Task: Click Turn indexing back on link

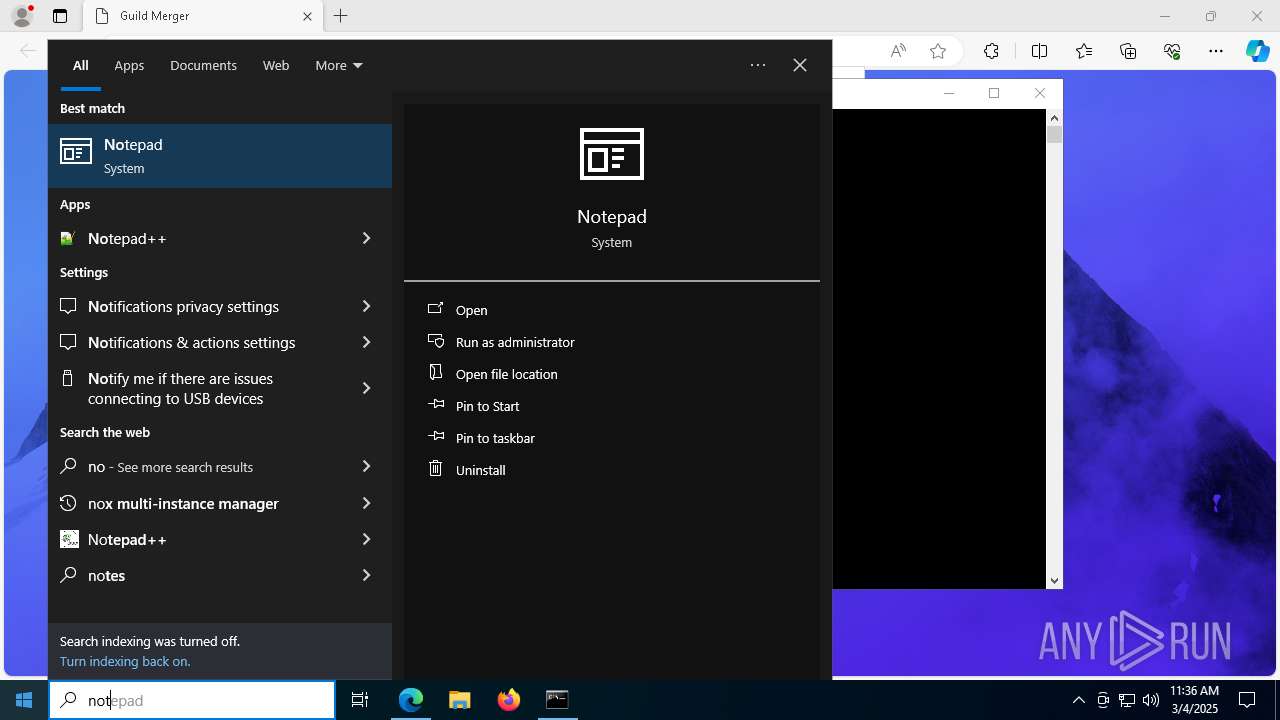Action: tap(125, 661)
